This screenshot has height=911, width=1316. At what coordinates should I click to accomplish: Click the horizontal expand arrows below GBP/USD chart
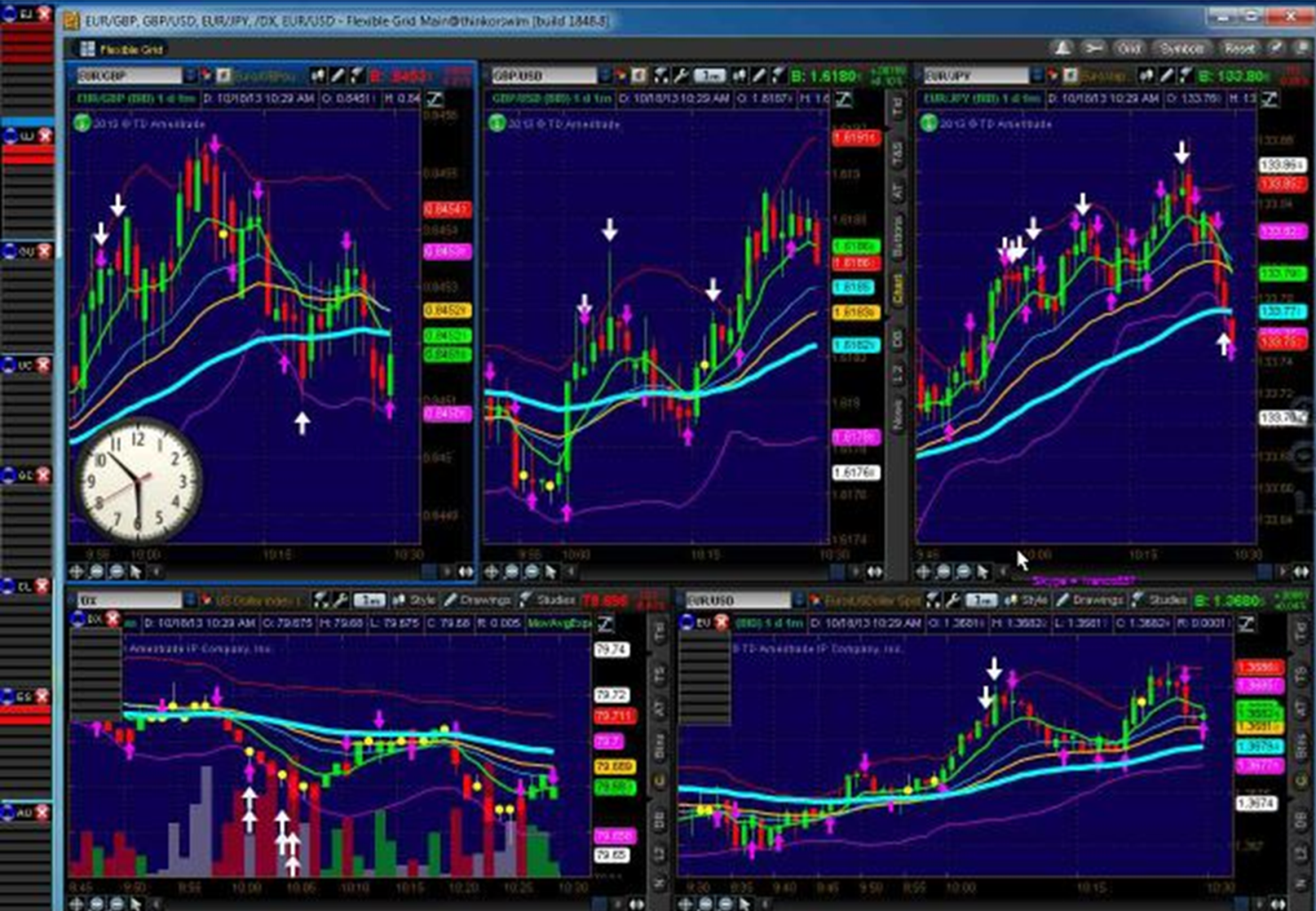tap(875, 571)
